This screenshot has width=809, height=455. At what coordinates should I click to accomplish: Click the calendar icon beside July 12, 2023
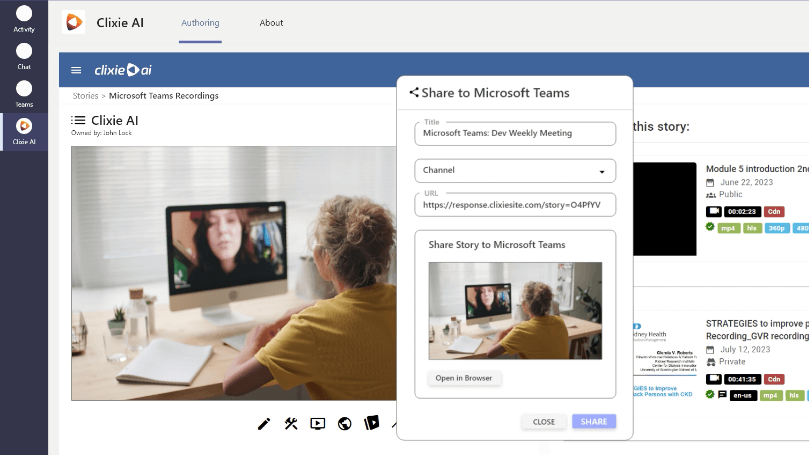click(x=710, y=350)
